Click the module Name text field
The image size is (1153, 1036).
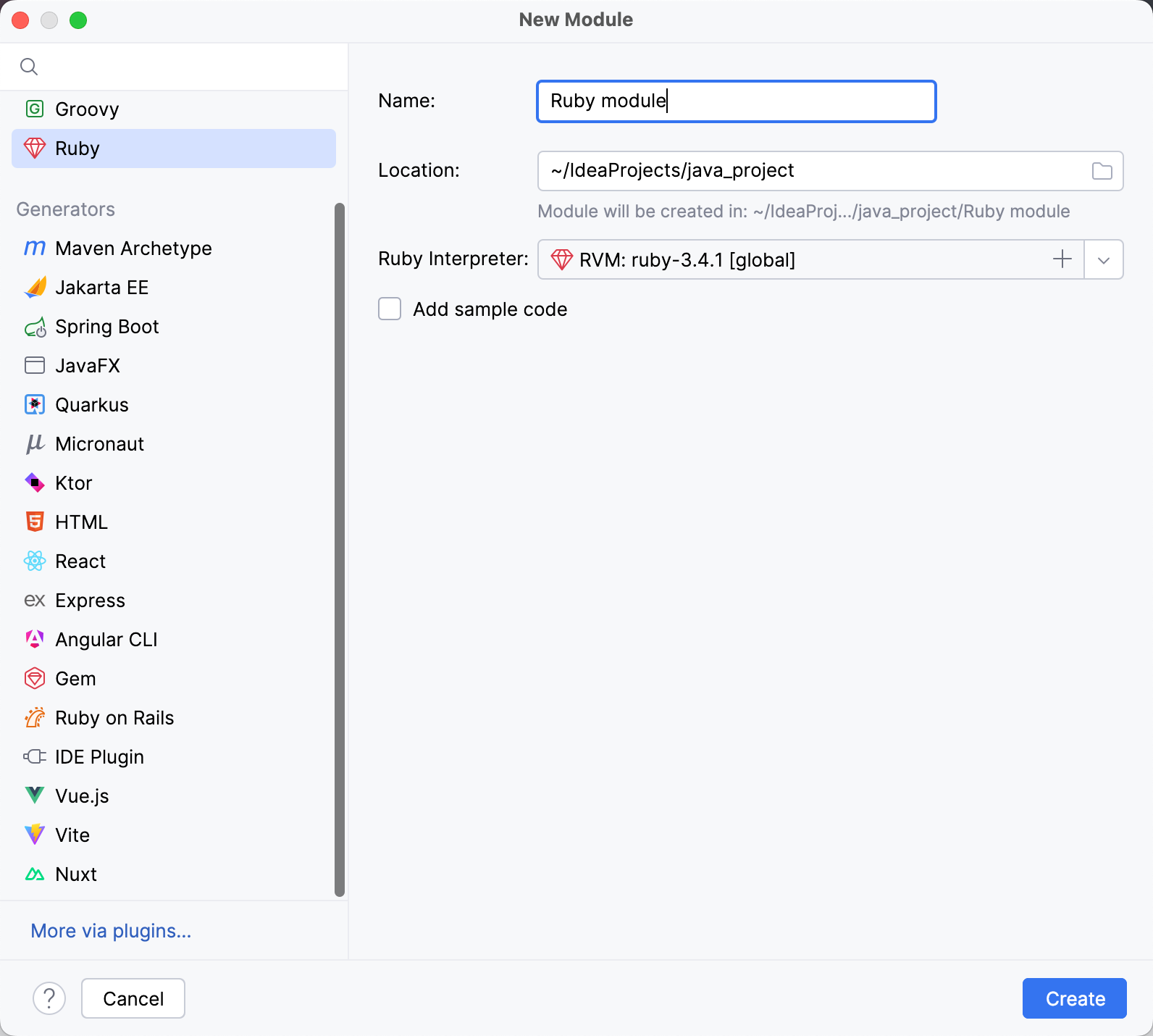tap(736, 101)
